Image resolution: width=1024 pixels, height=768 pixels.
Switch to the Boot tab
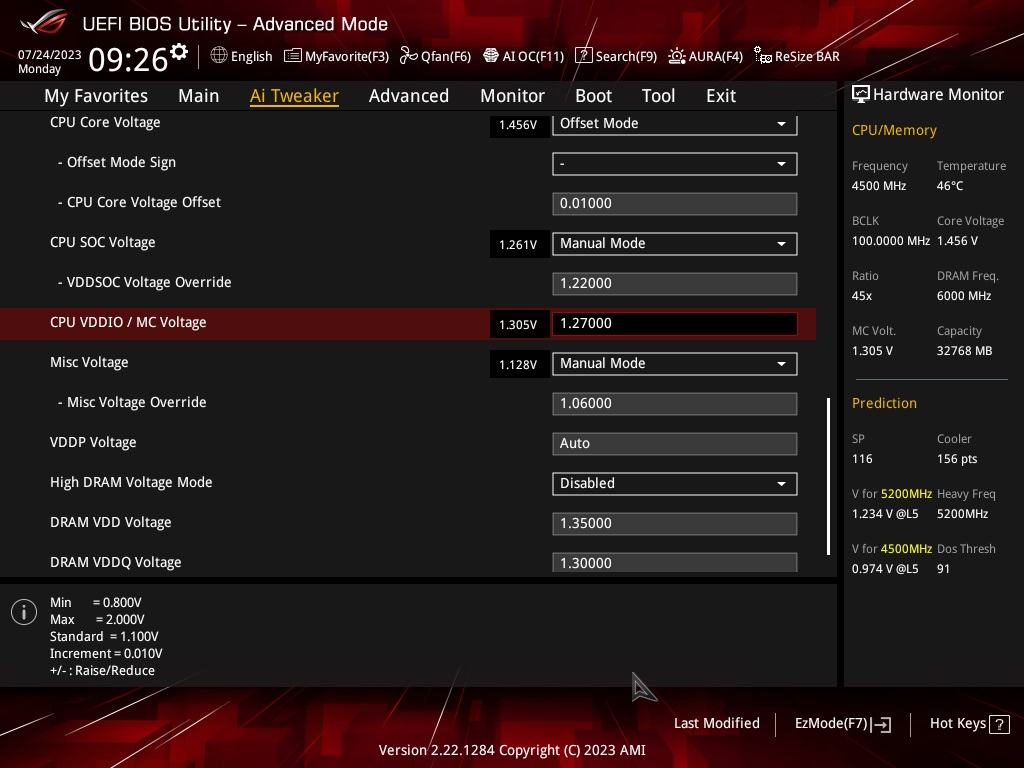tap(594, 96)
